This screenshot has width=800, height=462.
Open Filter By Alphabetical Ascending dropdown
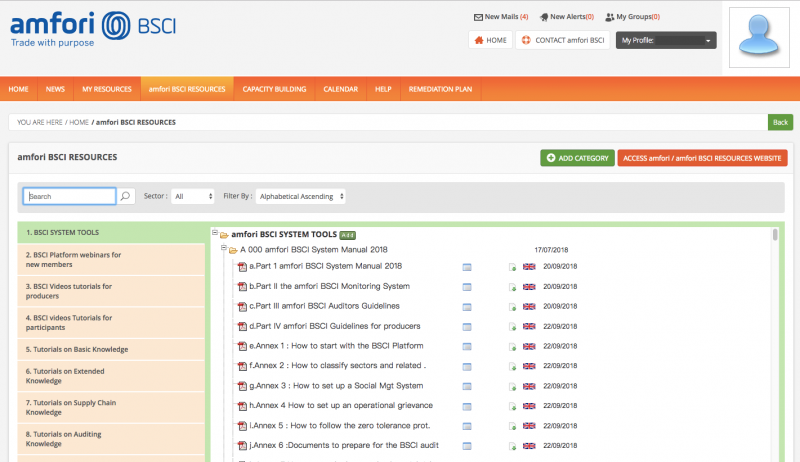pyautogui.click(x=301, y=197)
